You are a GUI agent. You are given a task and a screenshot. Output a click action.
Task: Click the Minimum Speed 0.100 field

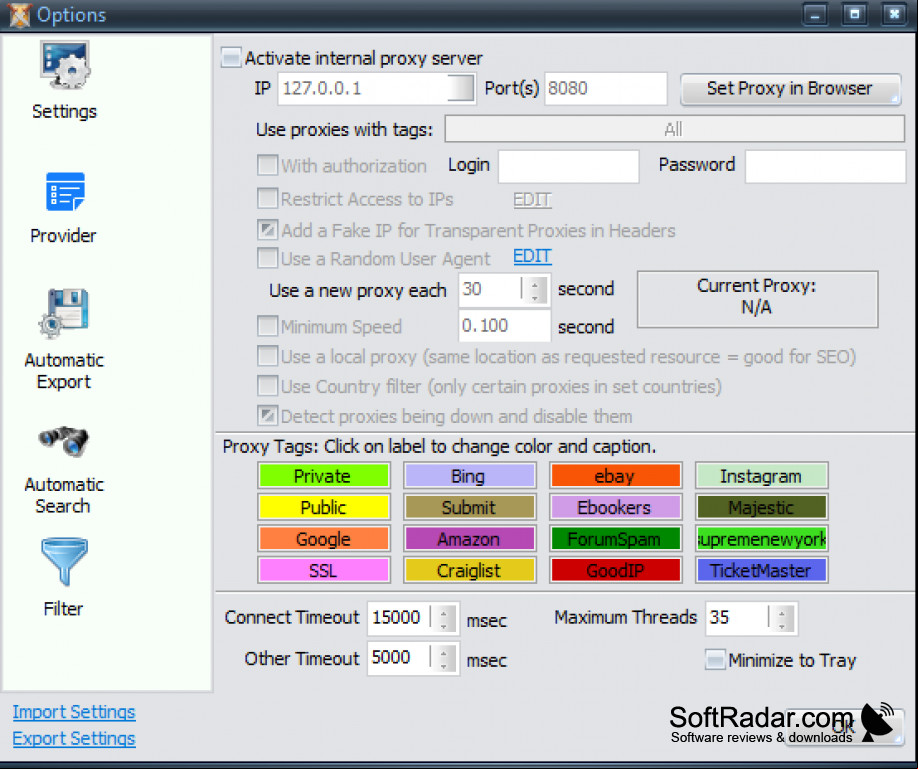pyautogui.click(x=504, y=326)
